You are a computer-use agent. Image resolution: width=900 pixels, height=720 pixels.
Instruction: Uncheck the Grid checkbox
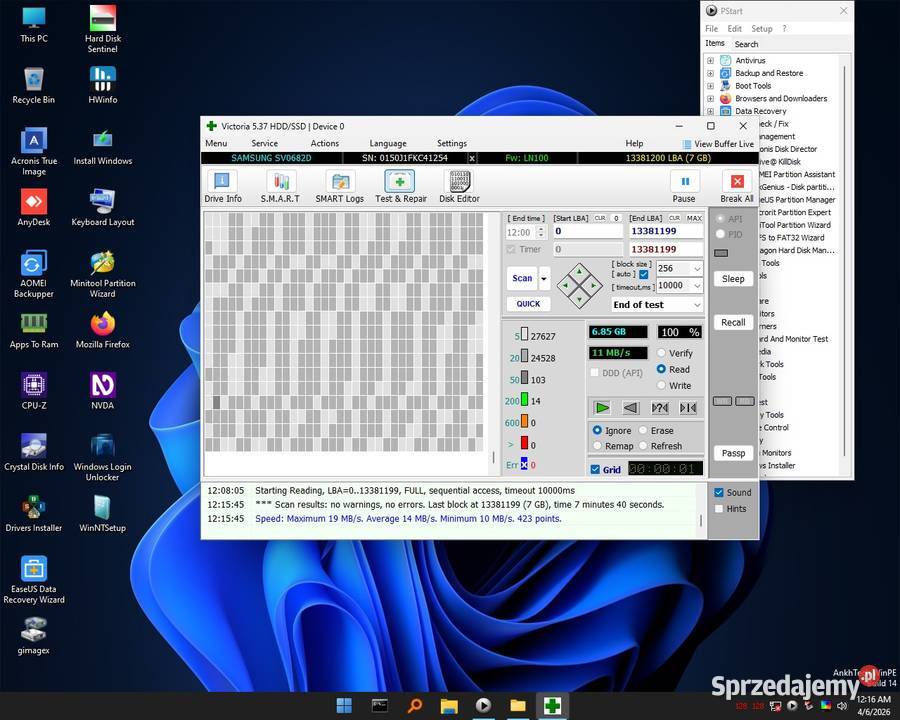(x=596, y=469)
